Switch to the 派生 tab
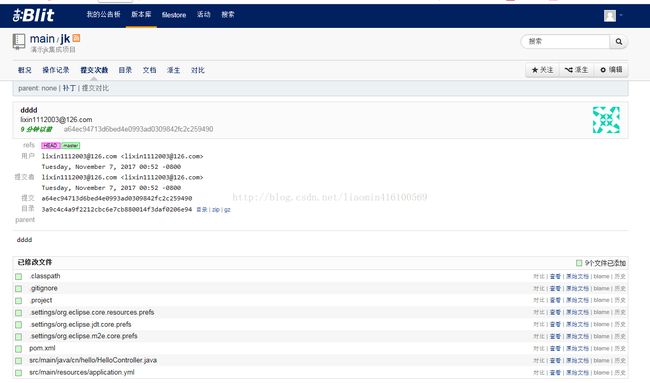The width and height of the screenshot is (650, 383). coord(173,70)
